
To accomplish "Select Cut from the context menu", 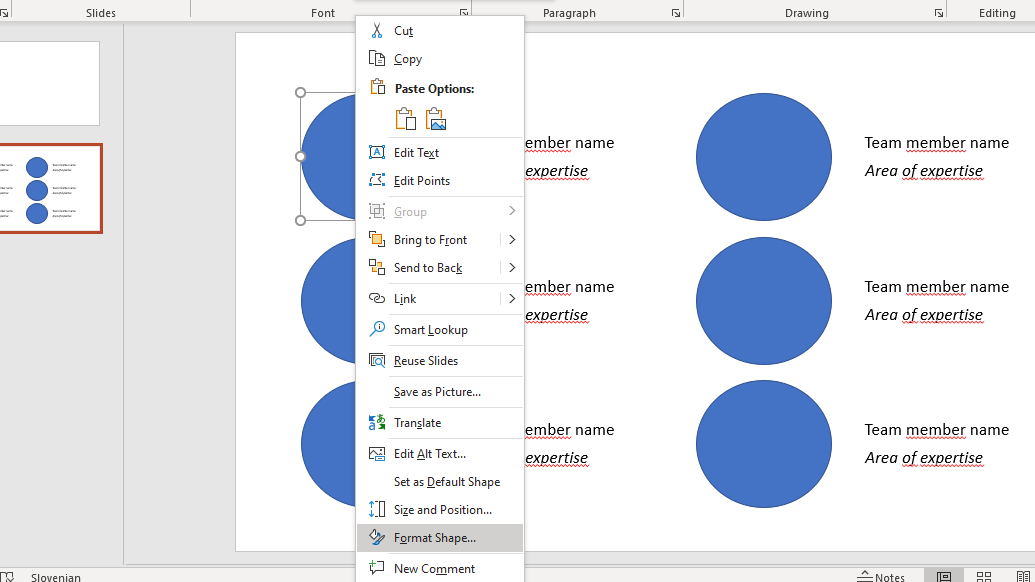I will pos(440,30).
